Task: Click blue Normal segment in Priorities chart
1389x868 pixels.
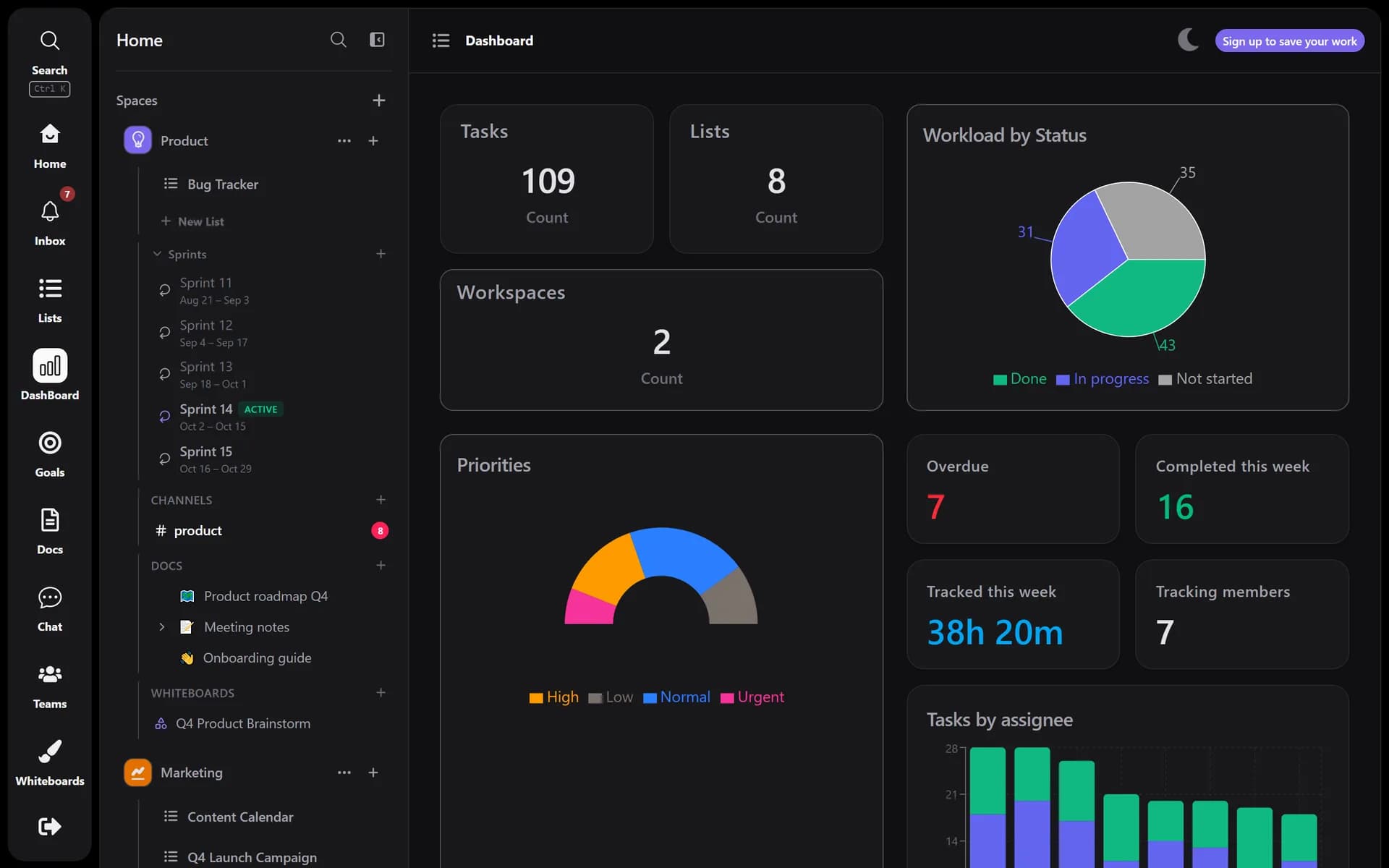Action: click(x=680, y=556)
